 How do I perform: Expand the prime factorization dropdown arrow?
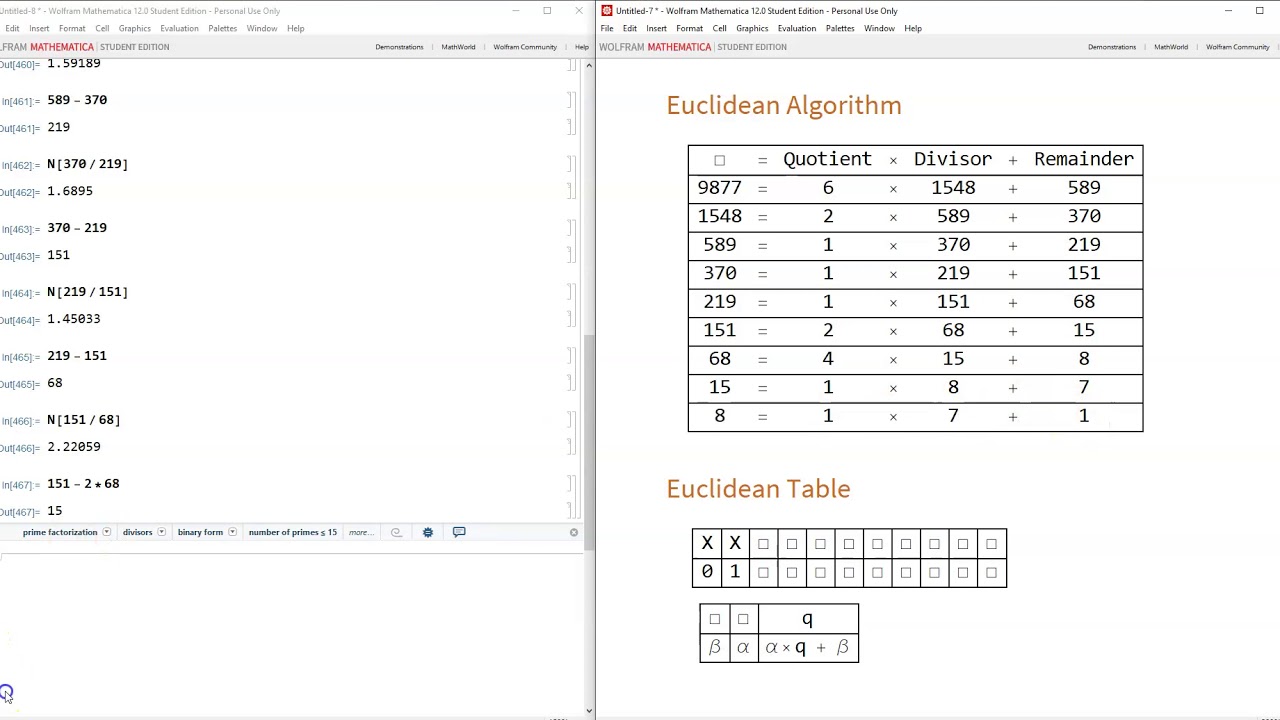(x=106, y=532)
